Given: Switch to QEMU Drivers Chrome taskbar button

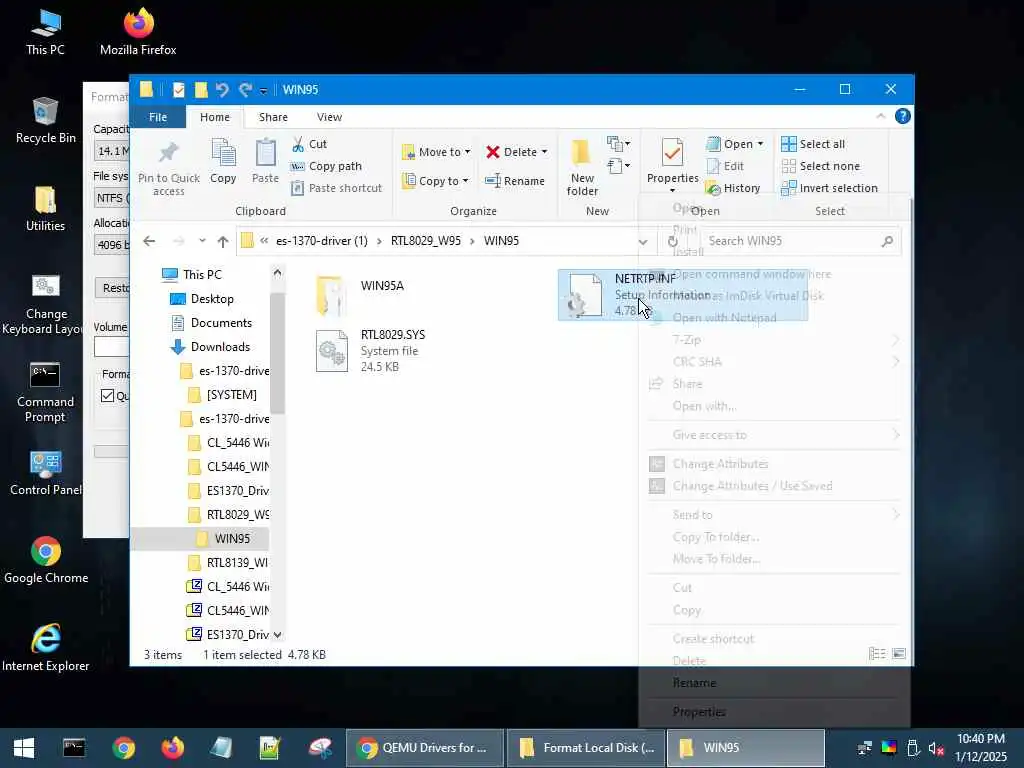Looking at the screenshot, I should click(424, 748).
